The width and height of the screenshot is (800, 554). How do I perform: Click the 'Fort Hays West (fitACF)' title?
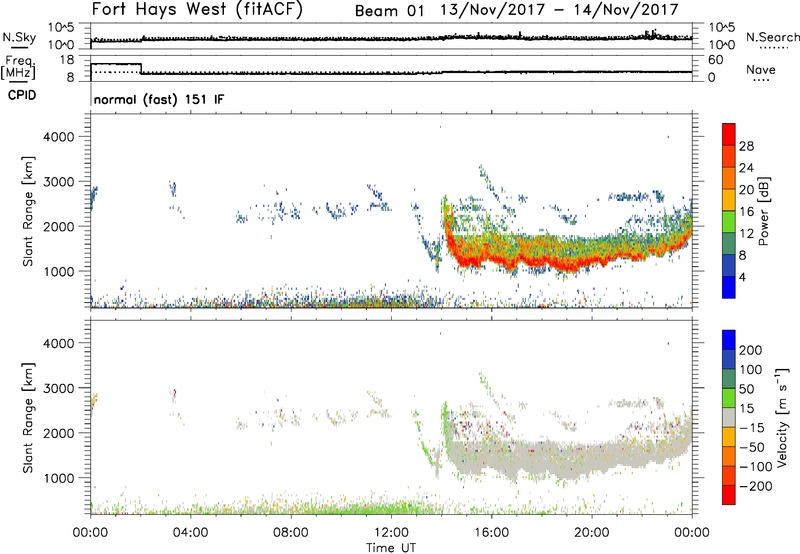coord(197,10)
